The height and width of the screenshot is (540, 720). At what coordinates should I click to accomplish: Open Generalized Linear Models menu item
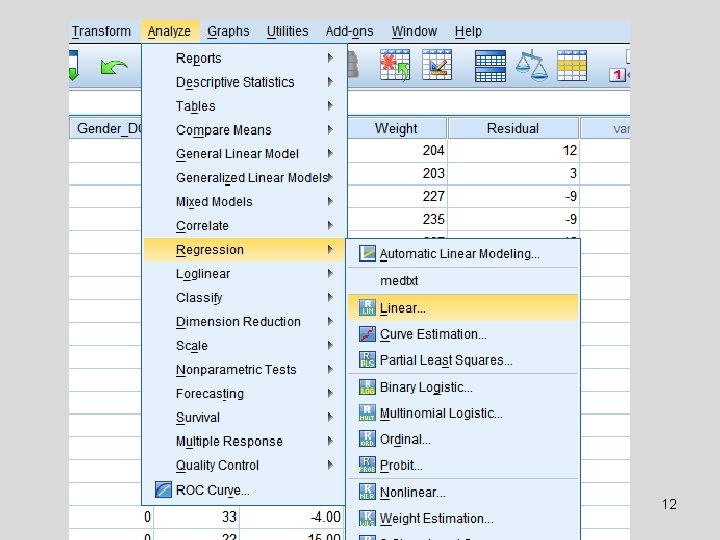tap(244, 177)
